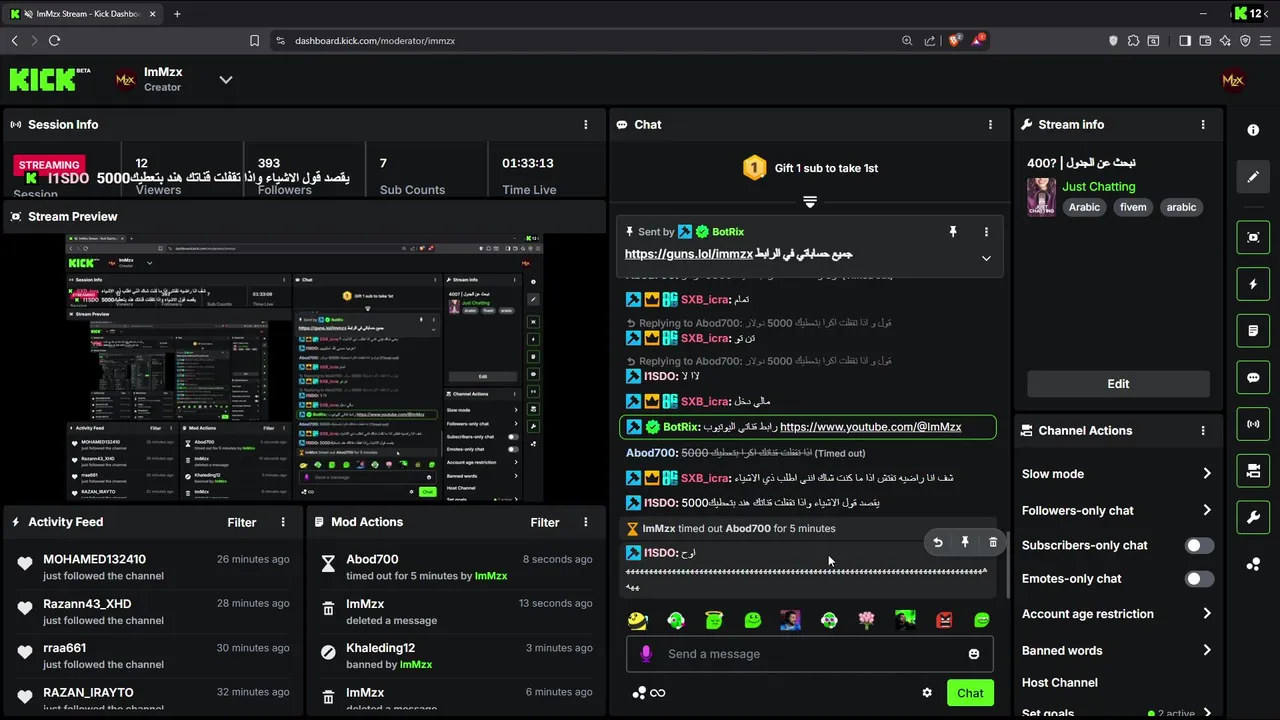This screenshot has width=1280, height=720.
Task: Toggle the chat bubble sidebar icon
Action: [1253, 378]
